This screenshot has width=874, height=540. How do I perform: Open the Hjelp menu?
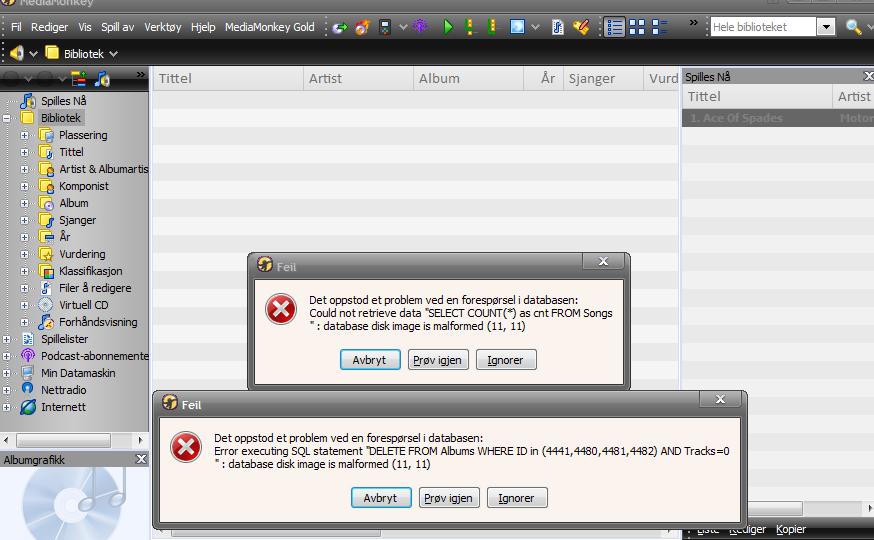click(x=203, y=27)
